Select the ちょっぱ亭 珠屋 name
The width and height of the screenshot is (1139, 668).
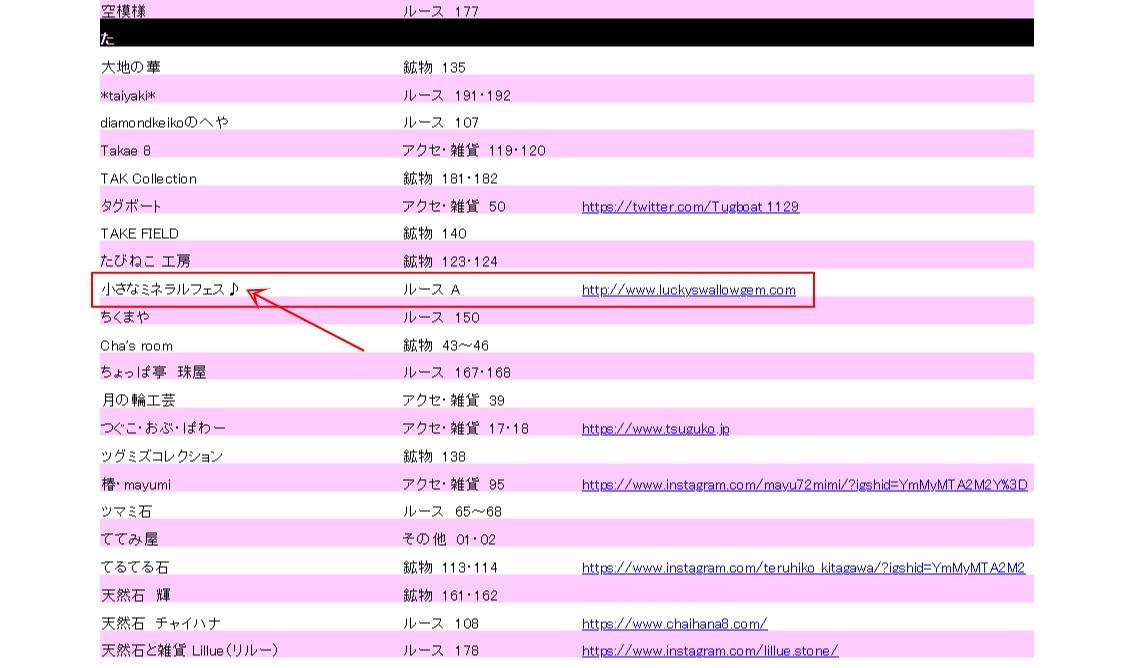point(153,372)
